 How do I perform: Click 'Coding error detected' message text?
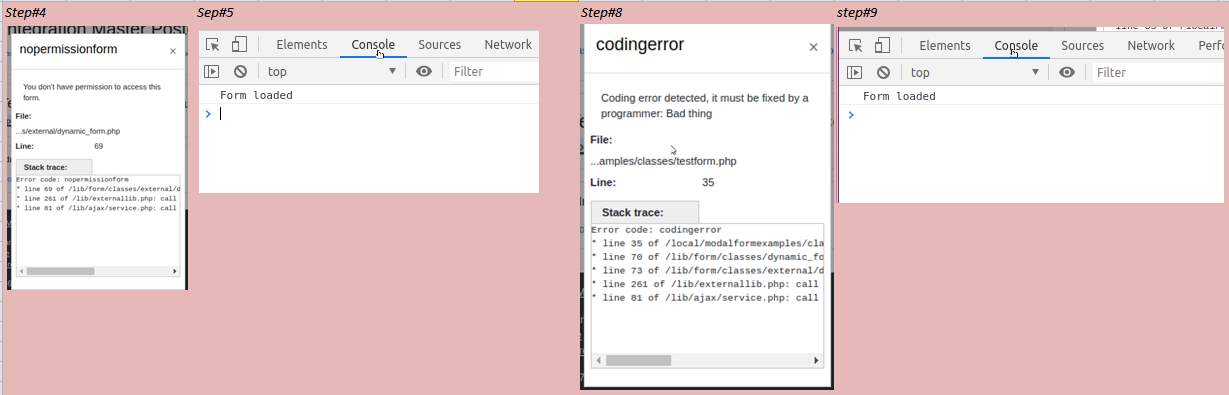point(705,106)
